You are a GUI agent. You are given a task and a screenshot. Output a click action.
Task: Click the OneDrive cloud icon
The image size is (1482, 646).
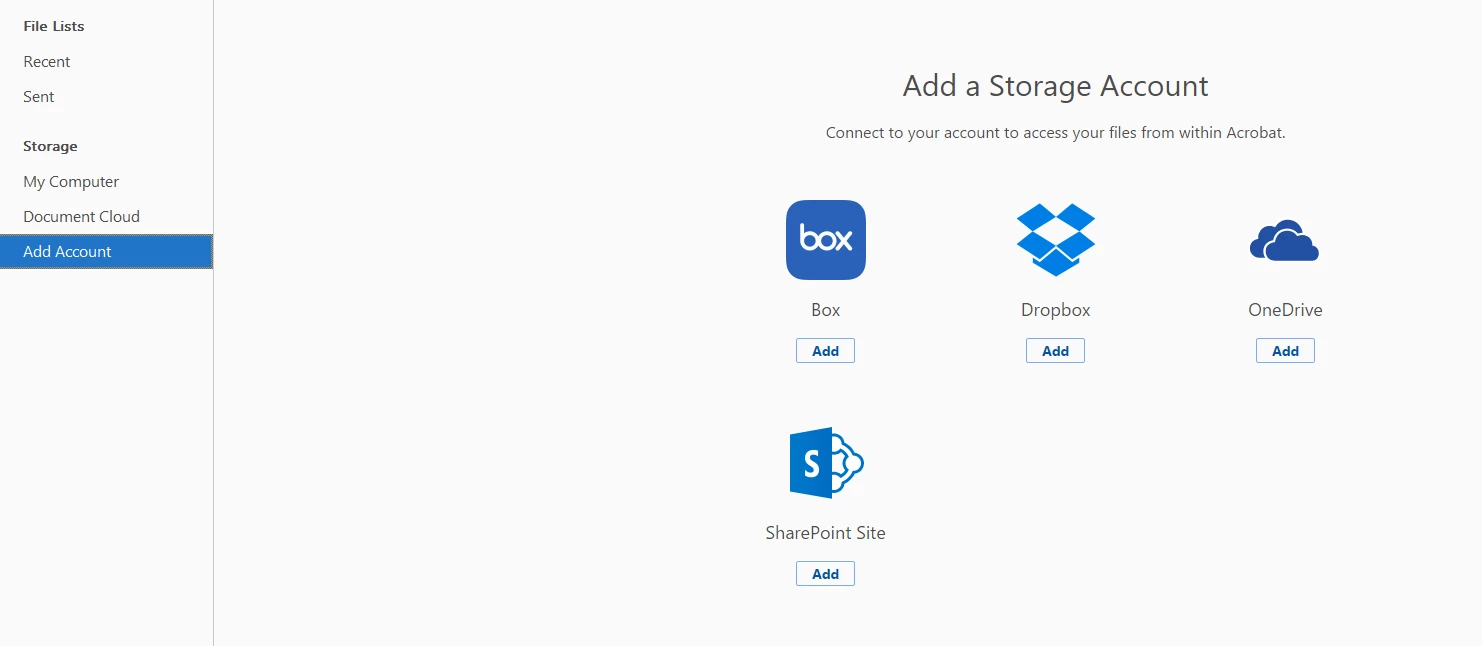tap(1285, 241)
